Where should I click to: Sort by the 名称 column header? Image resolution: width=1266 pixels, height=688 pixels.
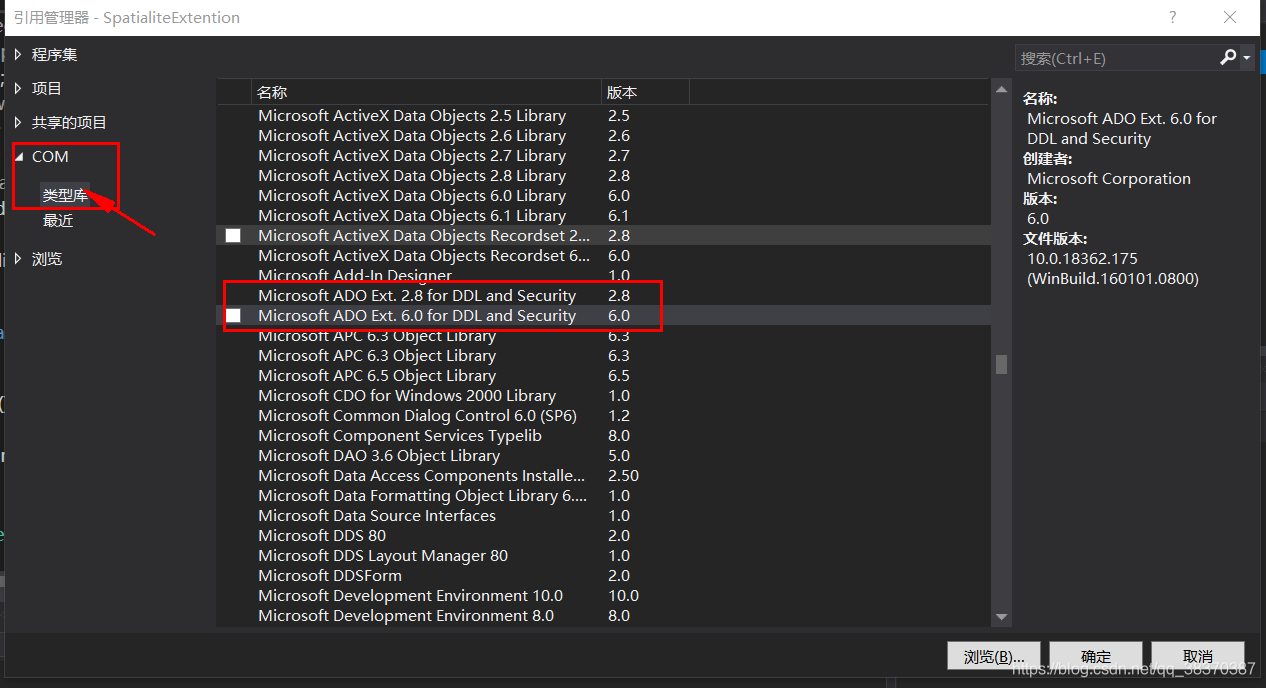425,92
